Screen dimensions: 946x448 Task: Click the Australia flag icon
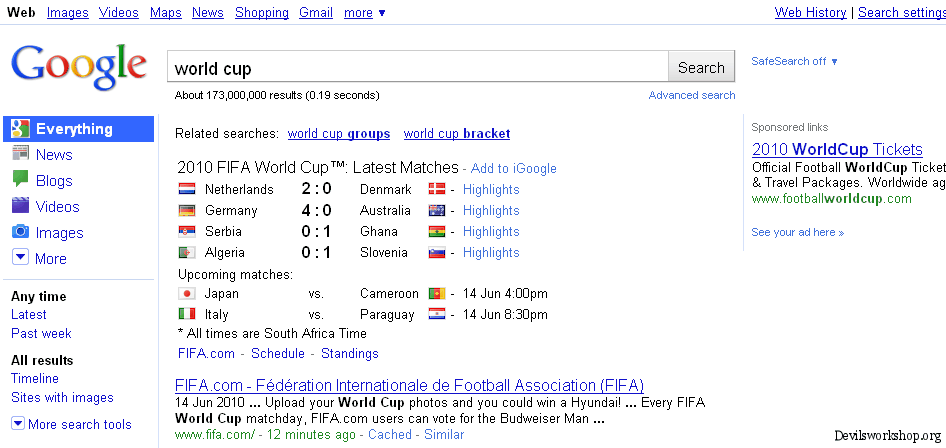(437, 210)
